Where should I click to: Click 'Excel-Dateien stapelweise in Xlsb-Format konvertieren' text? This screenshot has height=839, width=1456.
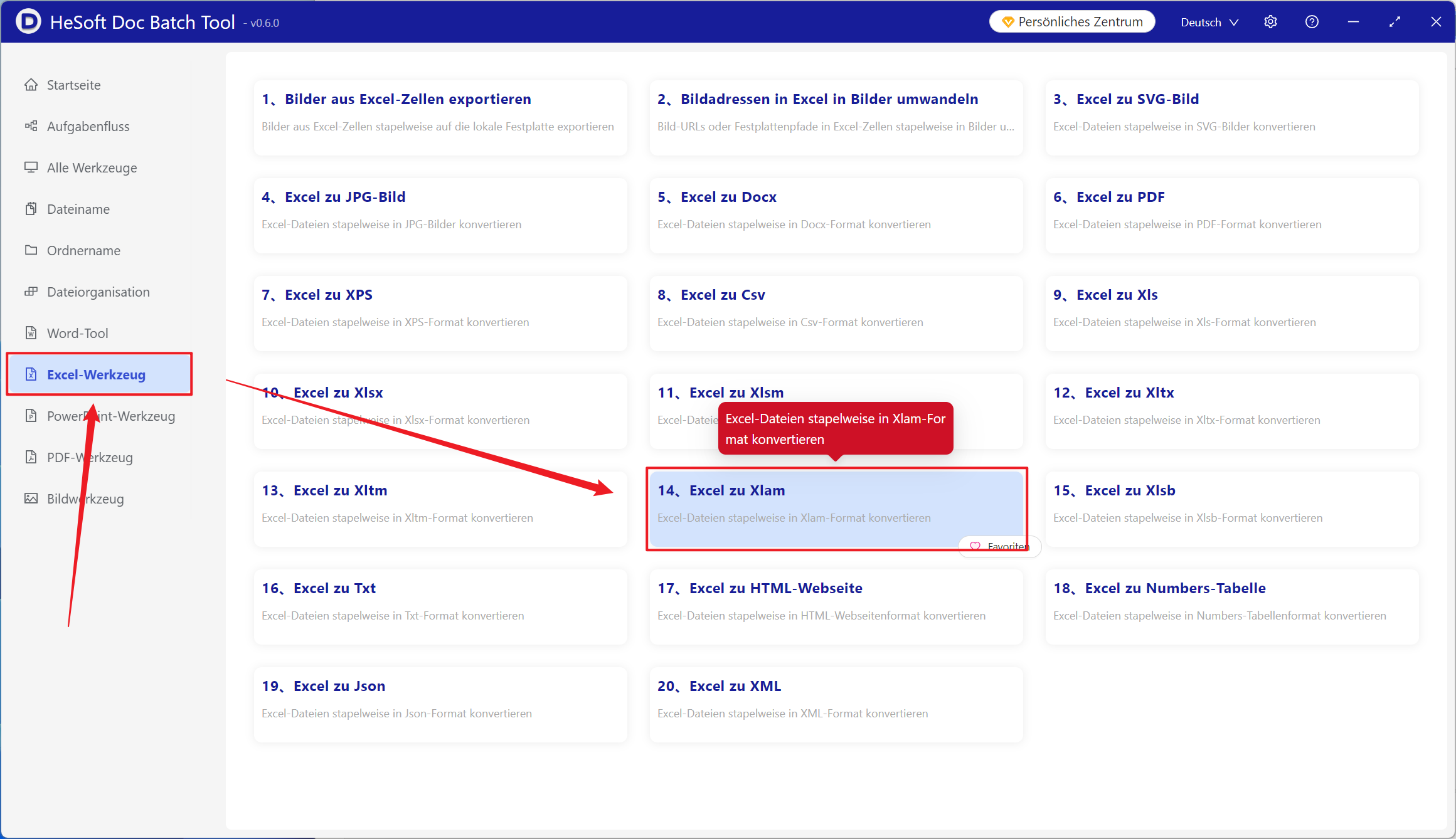[x=1188, y=518]
